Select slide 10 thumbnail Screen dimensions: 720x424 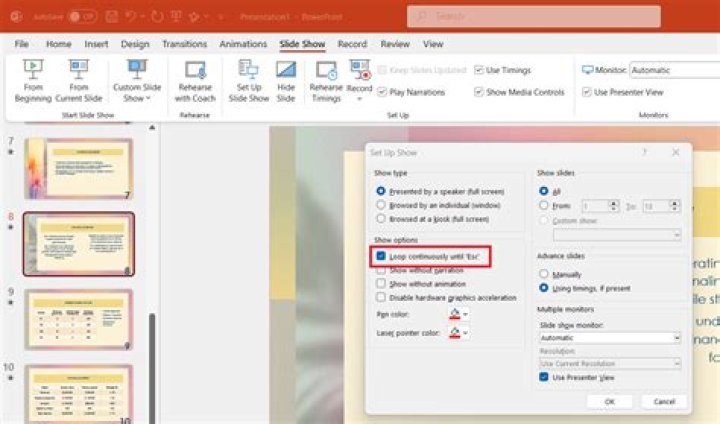coord(79,394)
